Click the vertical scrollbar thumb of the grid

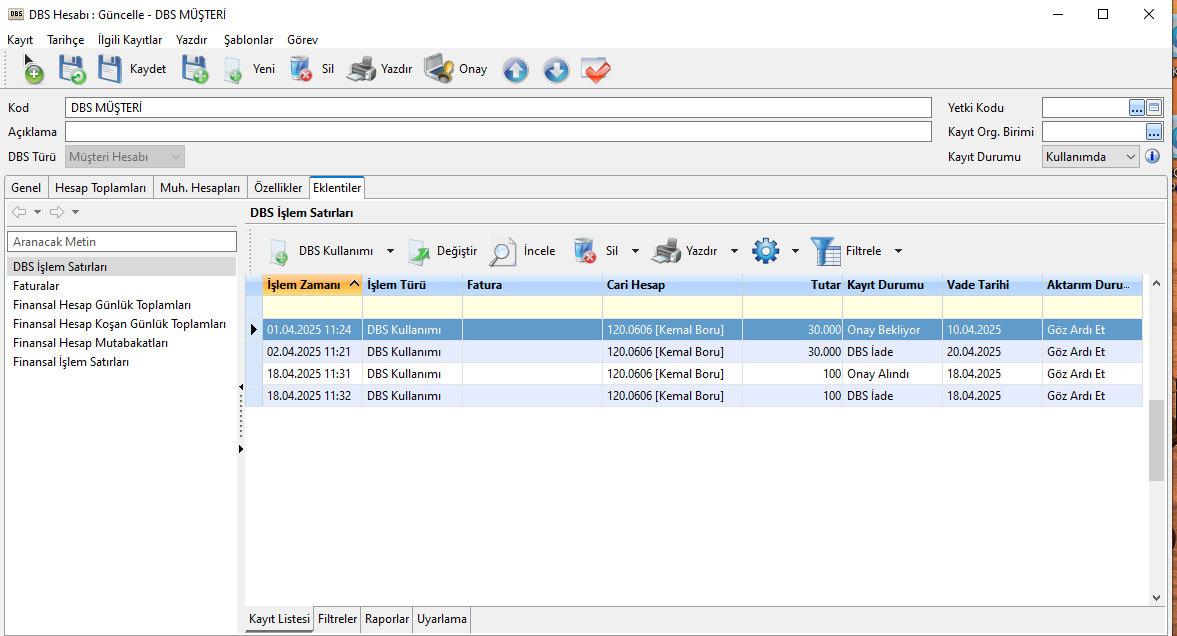click(1156, 440)
